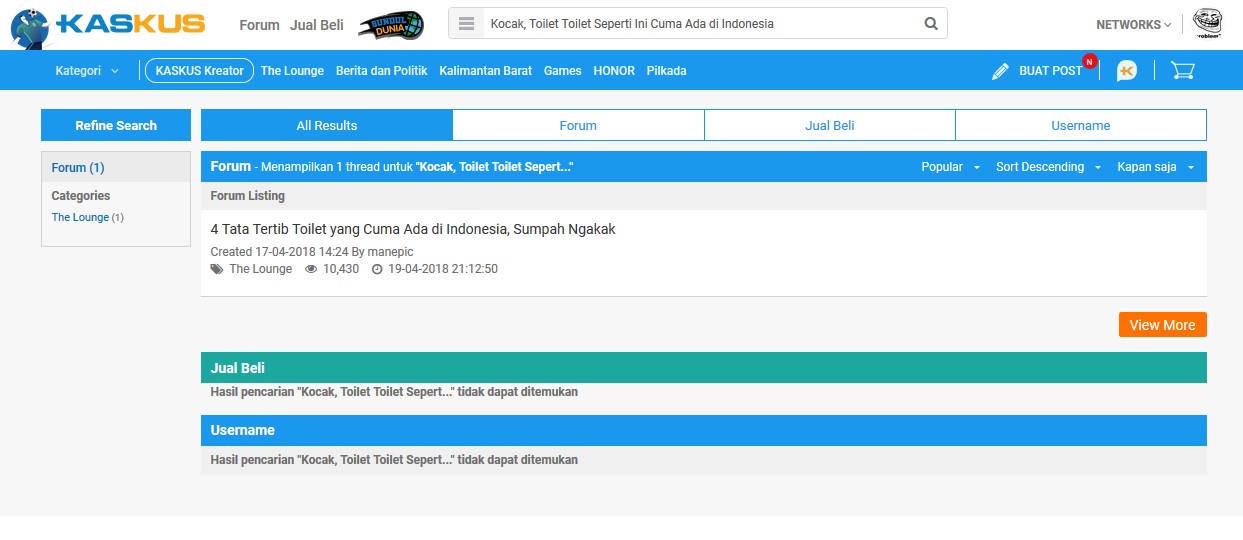Click the Forum Listing label
The image size is (1243, 540).
tap(247, 196)
